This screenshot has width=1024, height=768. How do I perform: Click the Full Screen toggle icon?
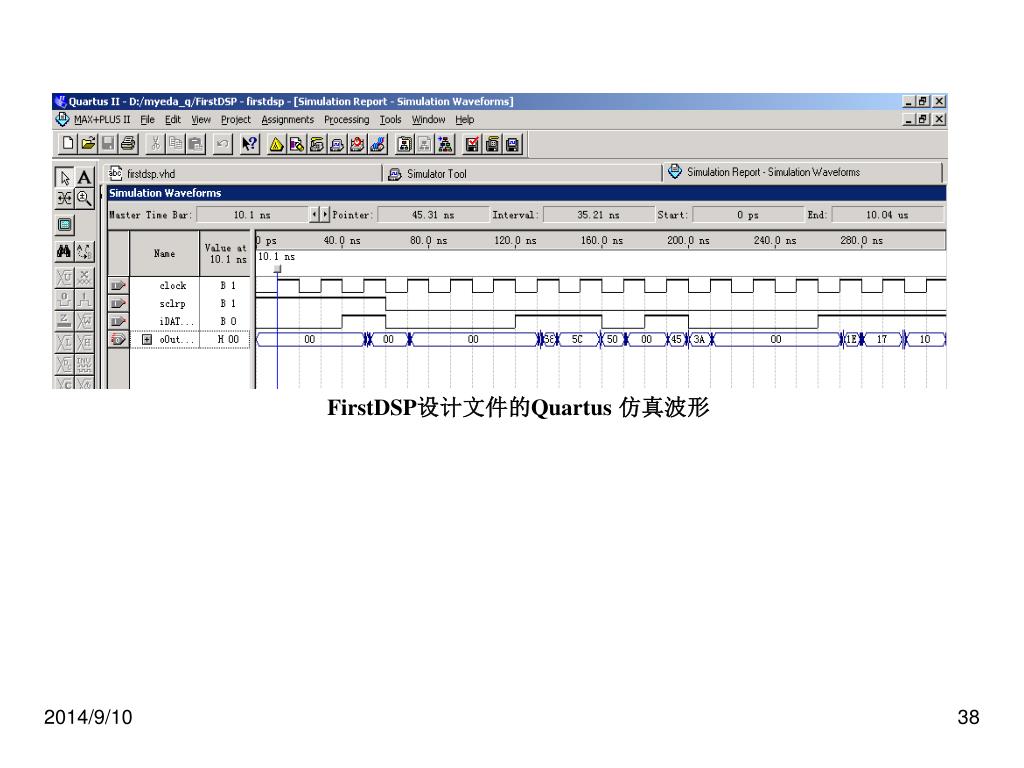pyautogui.click(x=64, y=225)
